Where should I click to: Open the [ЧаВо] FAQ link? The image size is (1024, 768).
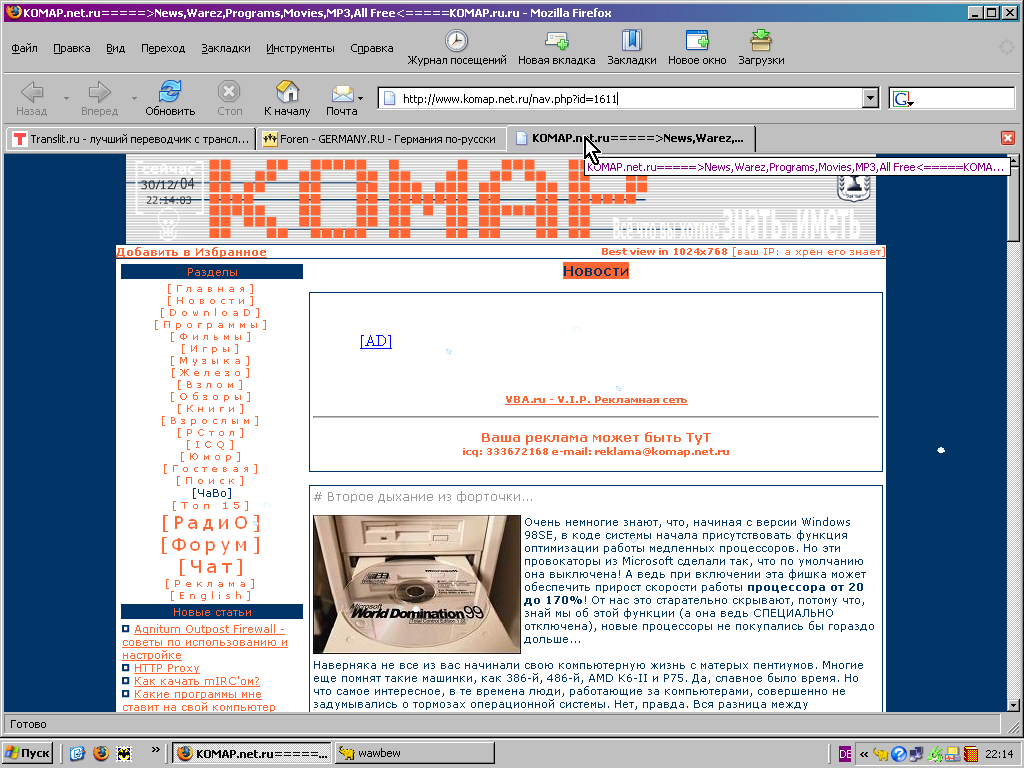coord(212,493)
